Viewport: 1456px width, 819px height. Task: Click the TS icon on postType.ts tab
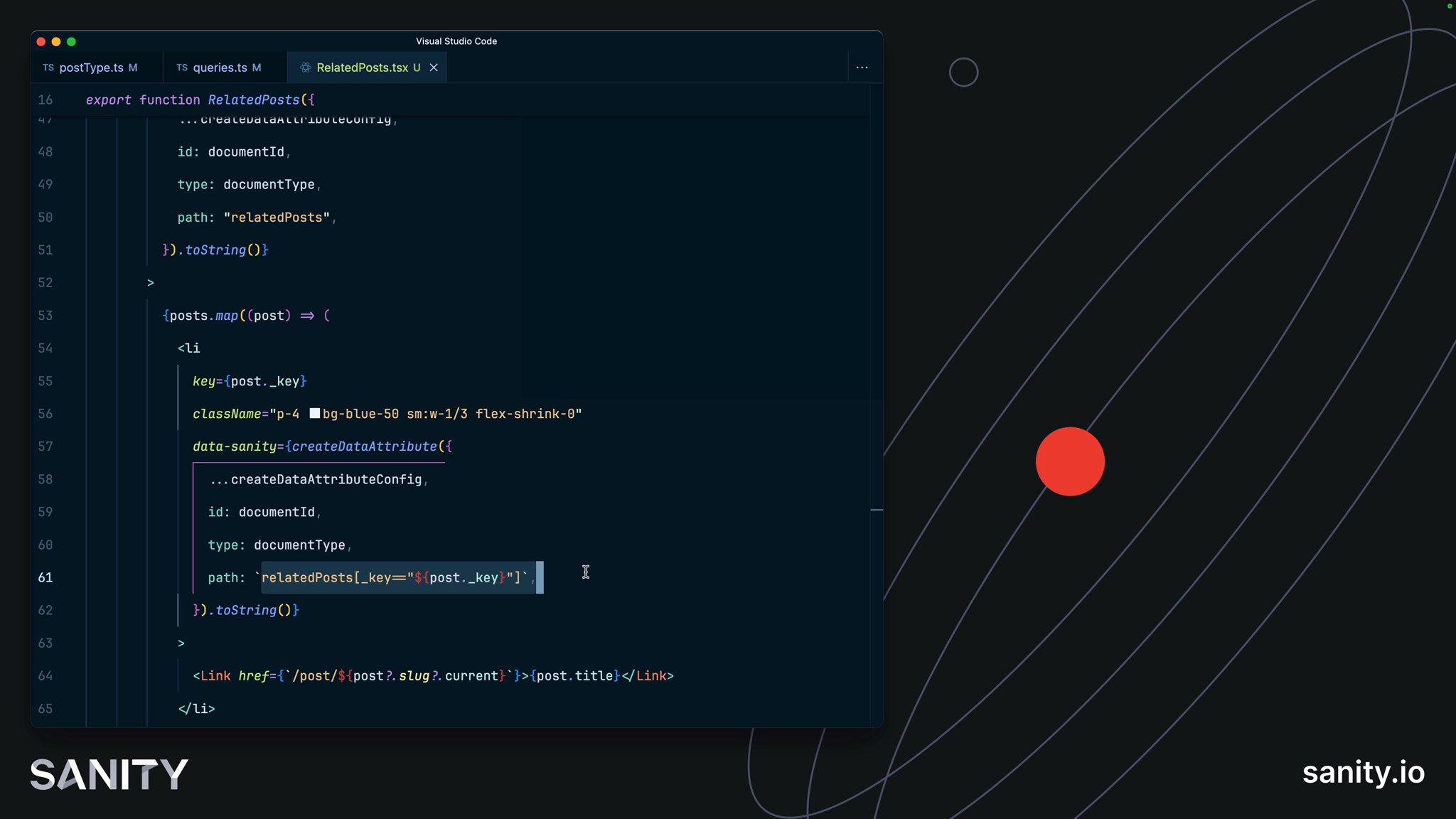click(48, 68)
